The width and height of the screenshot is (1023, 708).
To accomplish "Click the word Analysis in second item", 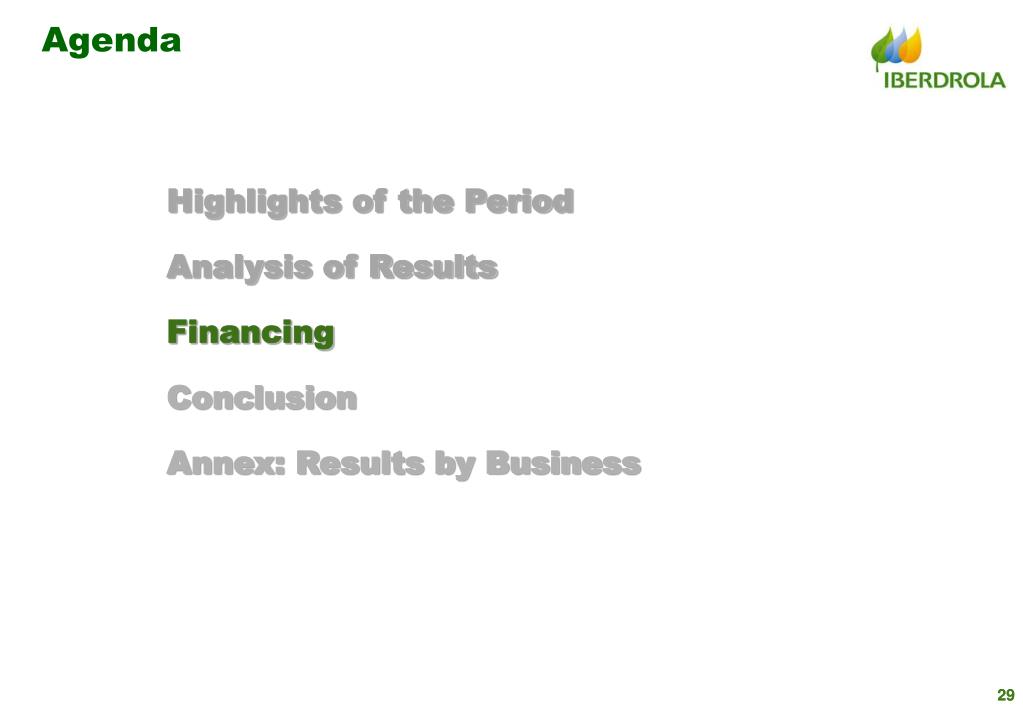I will tap(240, 268).
